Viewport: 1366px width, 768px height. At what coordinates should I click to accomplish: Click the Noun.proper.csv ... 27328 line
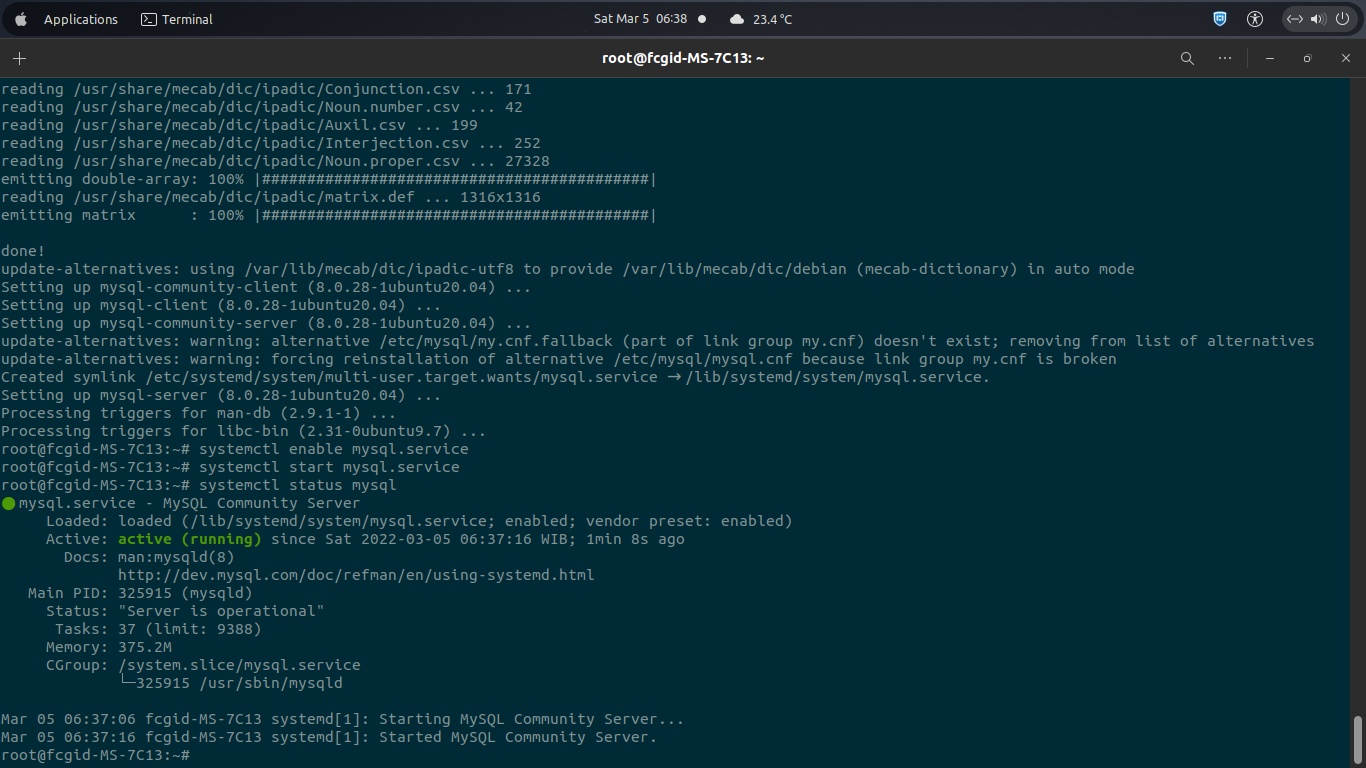(275, 161)
